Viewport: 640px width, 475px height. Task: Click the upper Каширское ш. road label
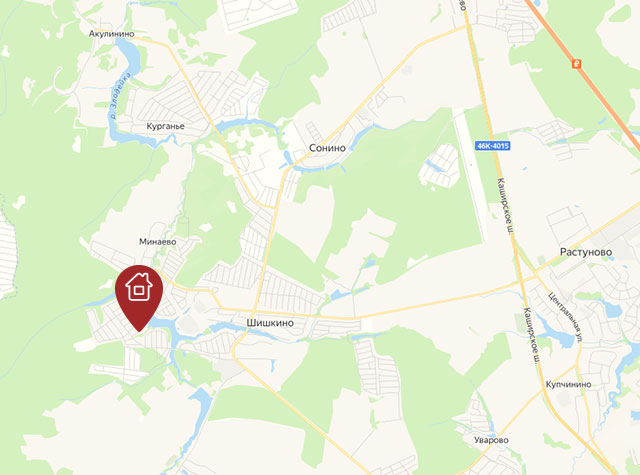(505, 206)
